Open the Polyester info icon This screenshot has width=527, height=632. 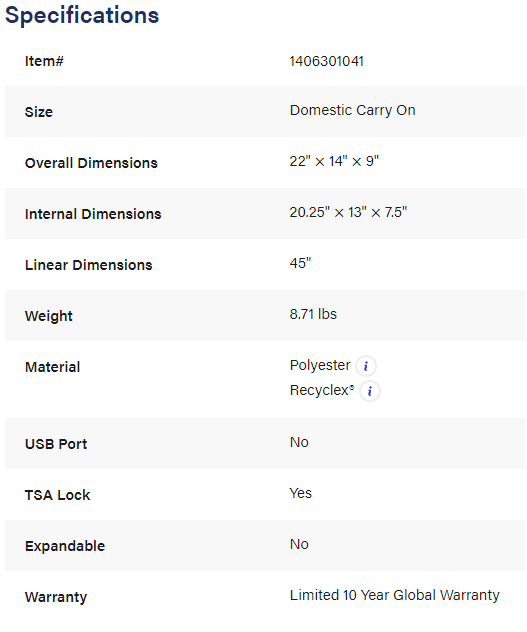(366, 366)
